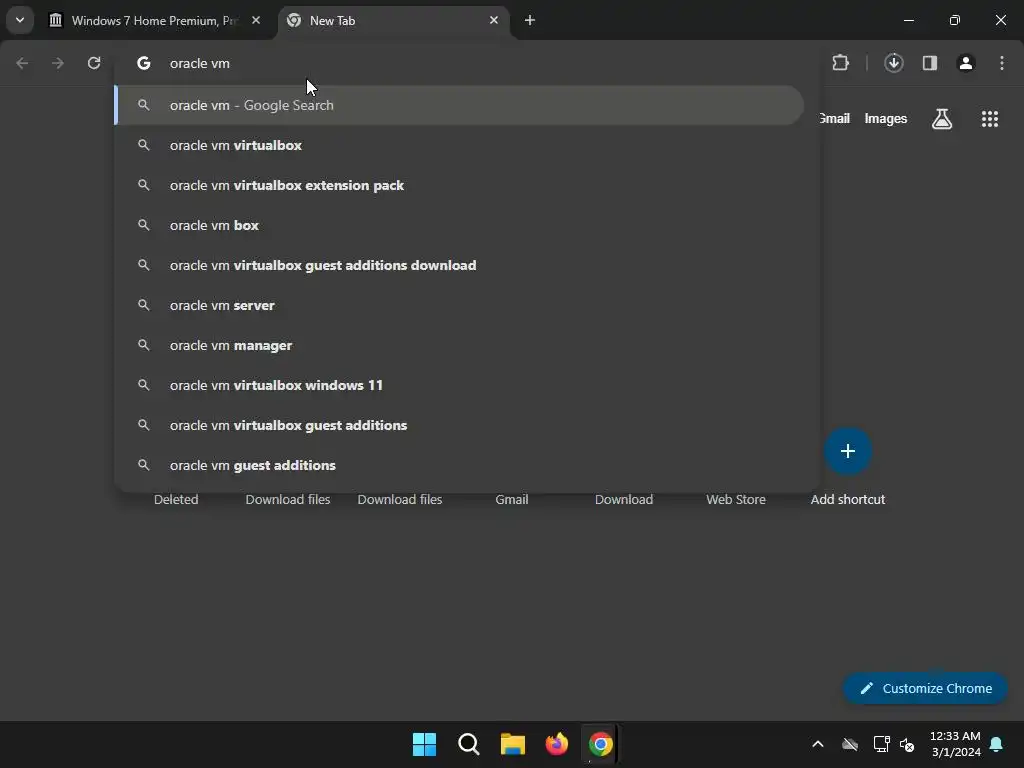Viewport: 1024px width, 768px height.
Task: Open the Google apps grid icon
Action: [x=989, y=119]
